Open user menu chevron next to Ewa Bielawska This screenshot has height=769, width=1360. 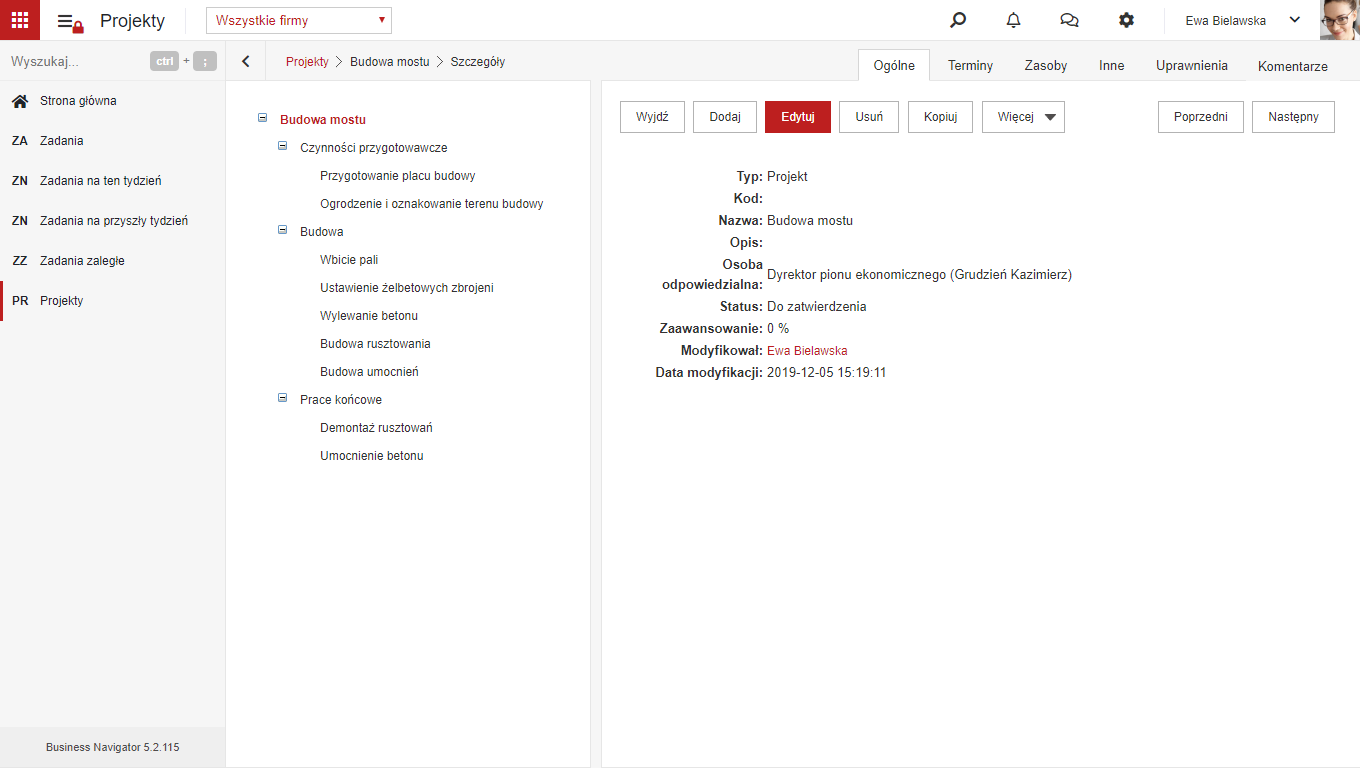pos(1294,20)
